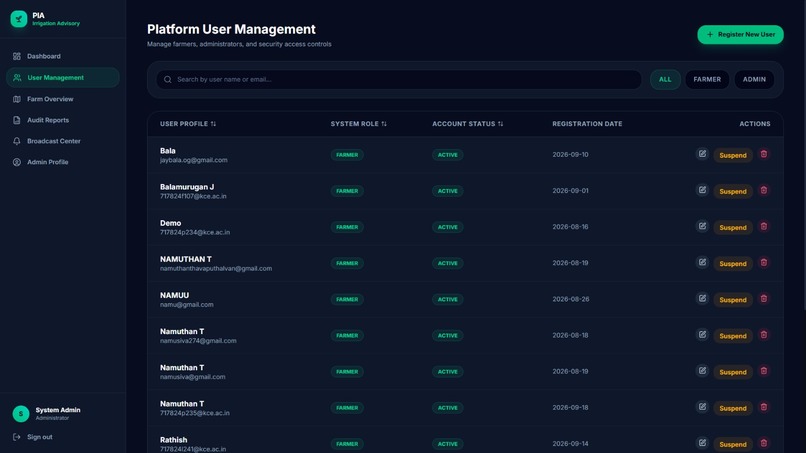Suspend the user Bala
Image resolution: width=806 pixels, height=453 pixels.
pyautogui.click(x=733, y=155)
